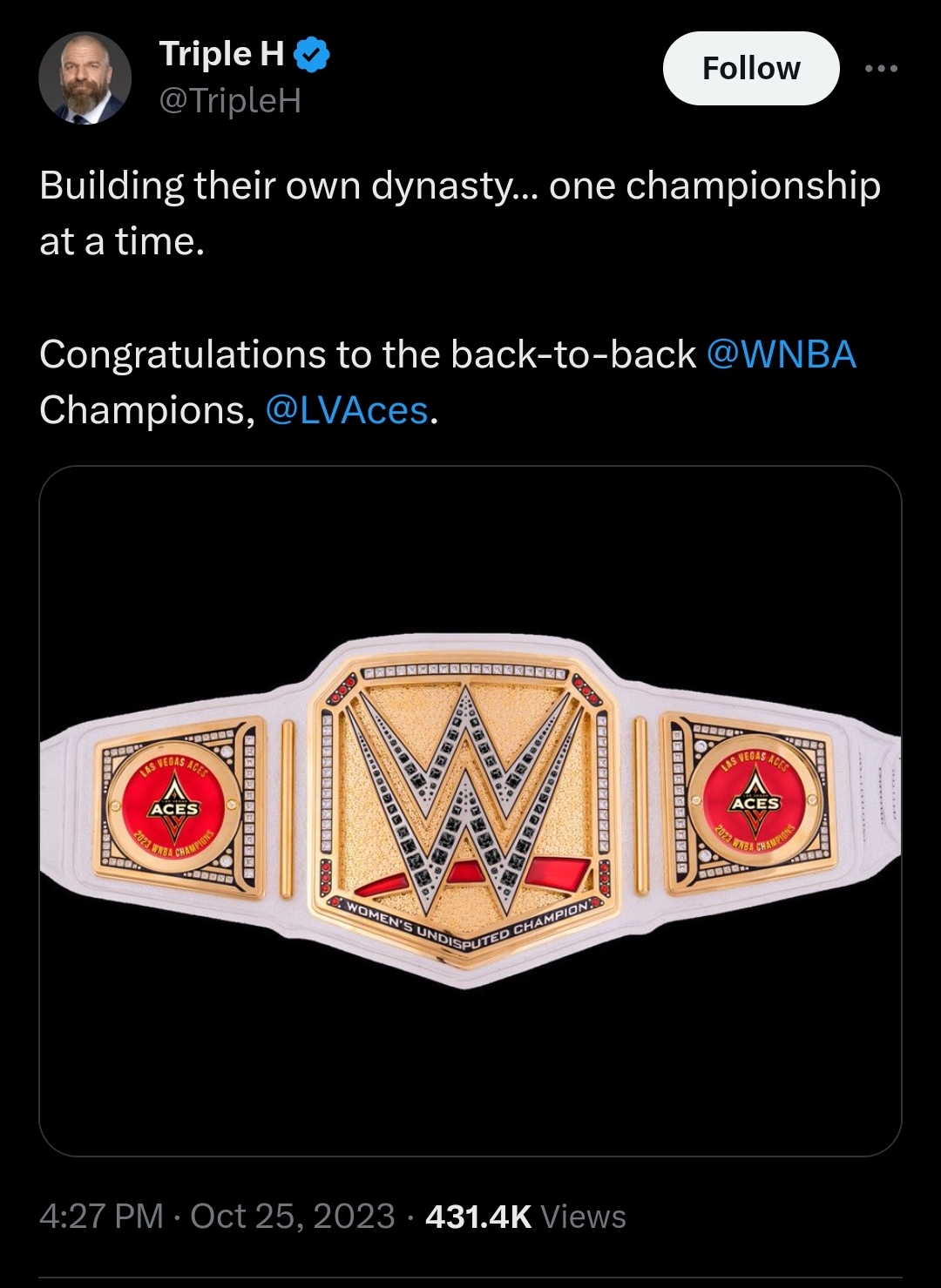This screenshot has width=941, height=1288.
Task: Click the @TripleH handle
Action: click(230, 101)
